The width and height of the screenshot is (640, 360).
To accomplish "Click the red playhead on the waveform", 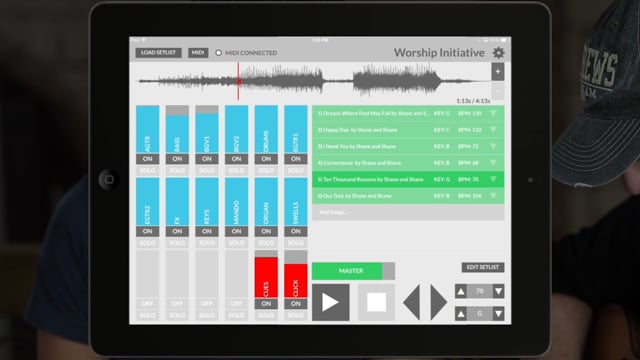I will point(238,81).
